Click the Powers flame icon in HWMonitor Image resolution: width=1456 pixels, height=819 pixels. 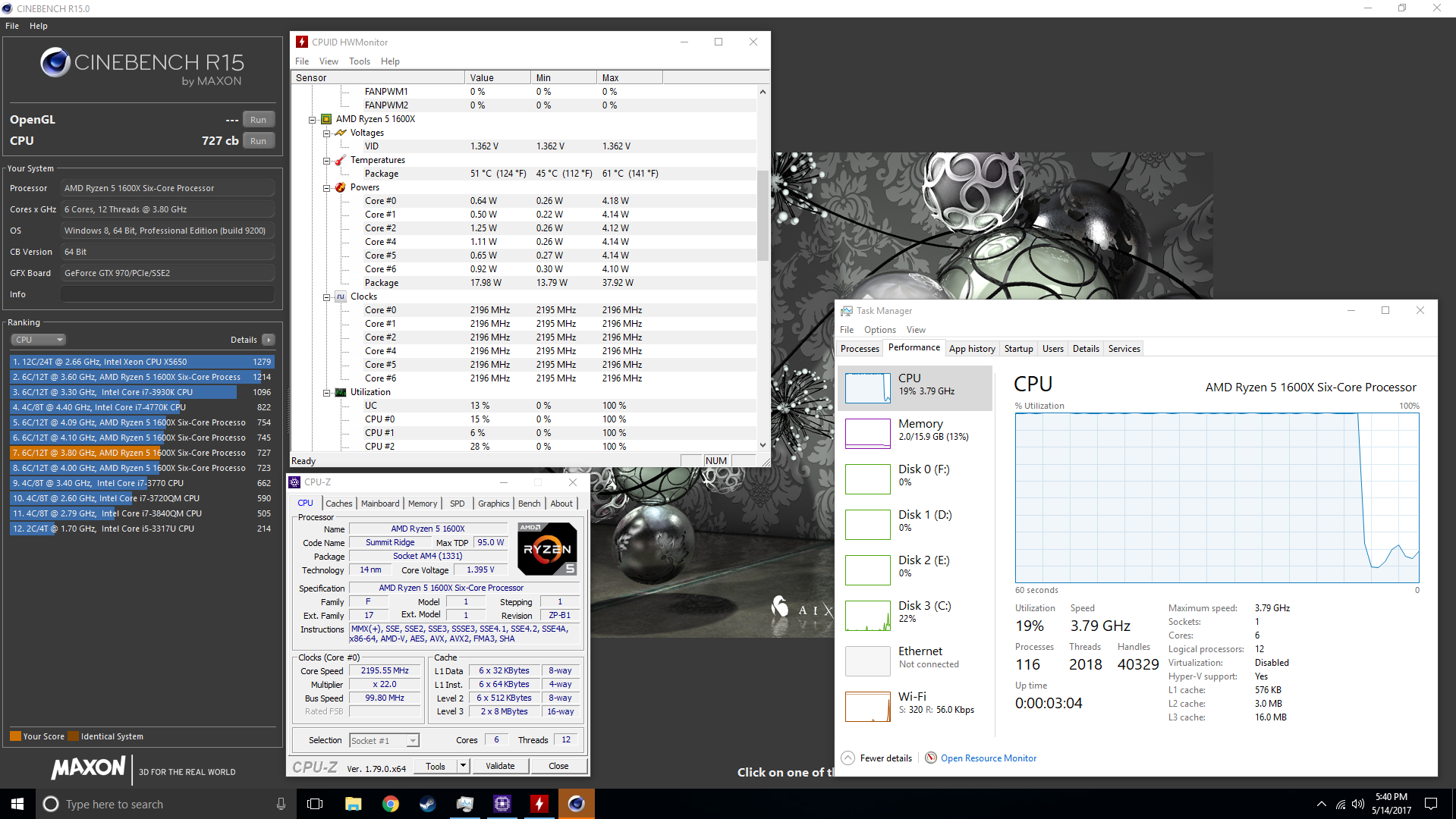coord(341,187)
